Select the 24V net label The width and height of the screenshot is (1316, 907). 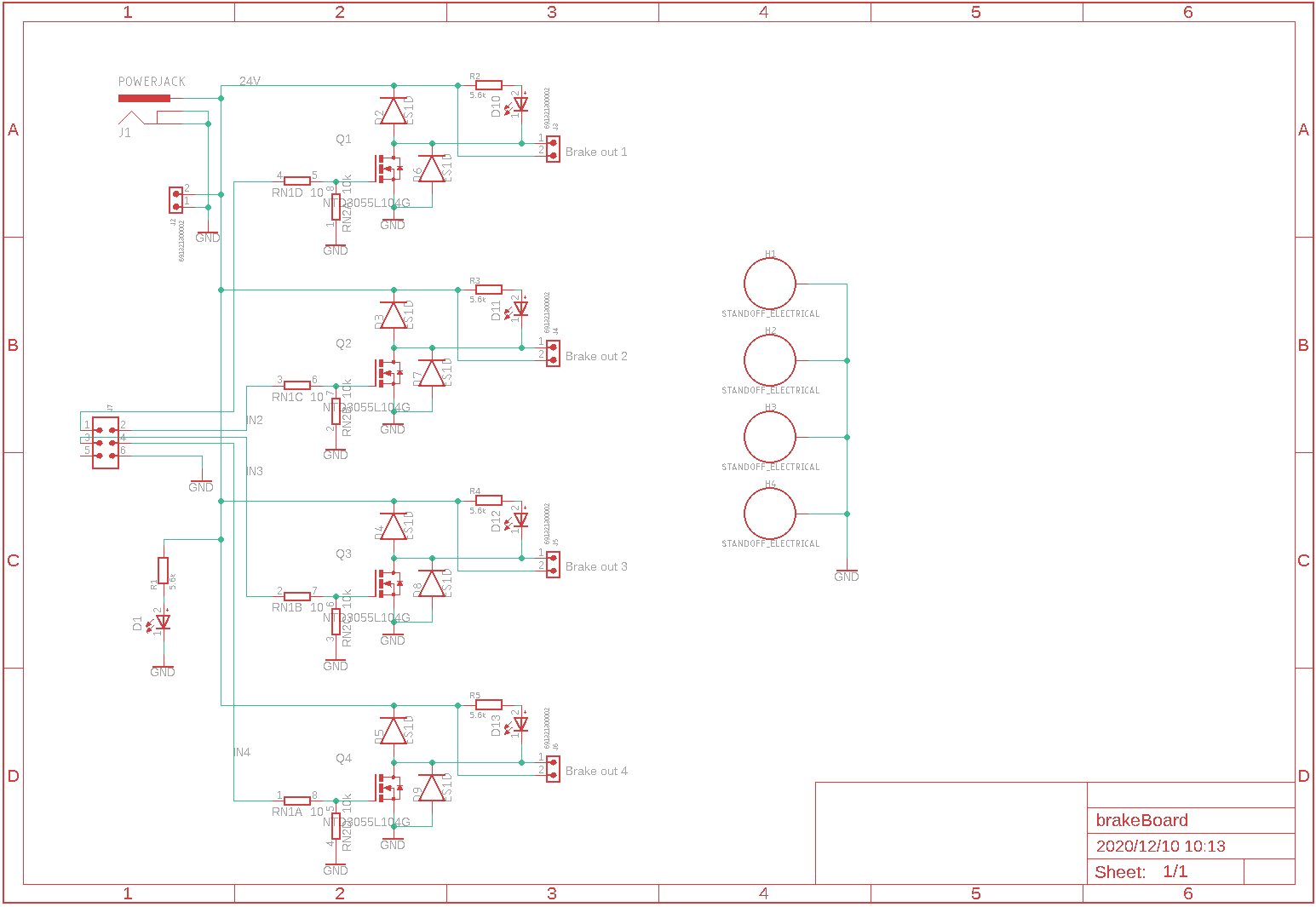(250, 81)
